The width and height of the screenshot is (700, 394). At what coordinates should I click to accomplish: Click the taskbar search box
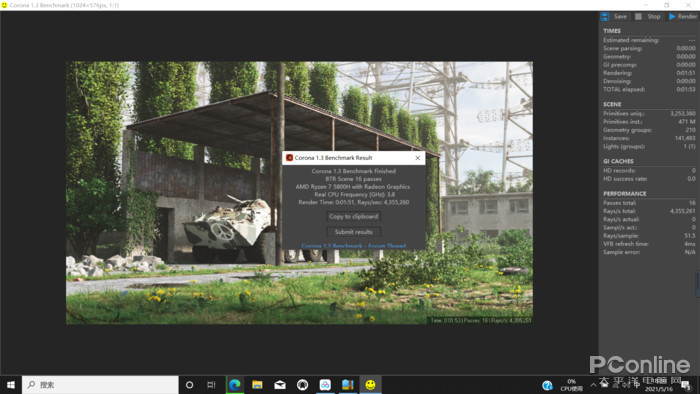100,385
